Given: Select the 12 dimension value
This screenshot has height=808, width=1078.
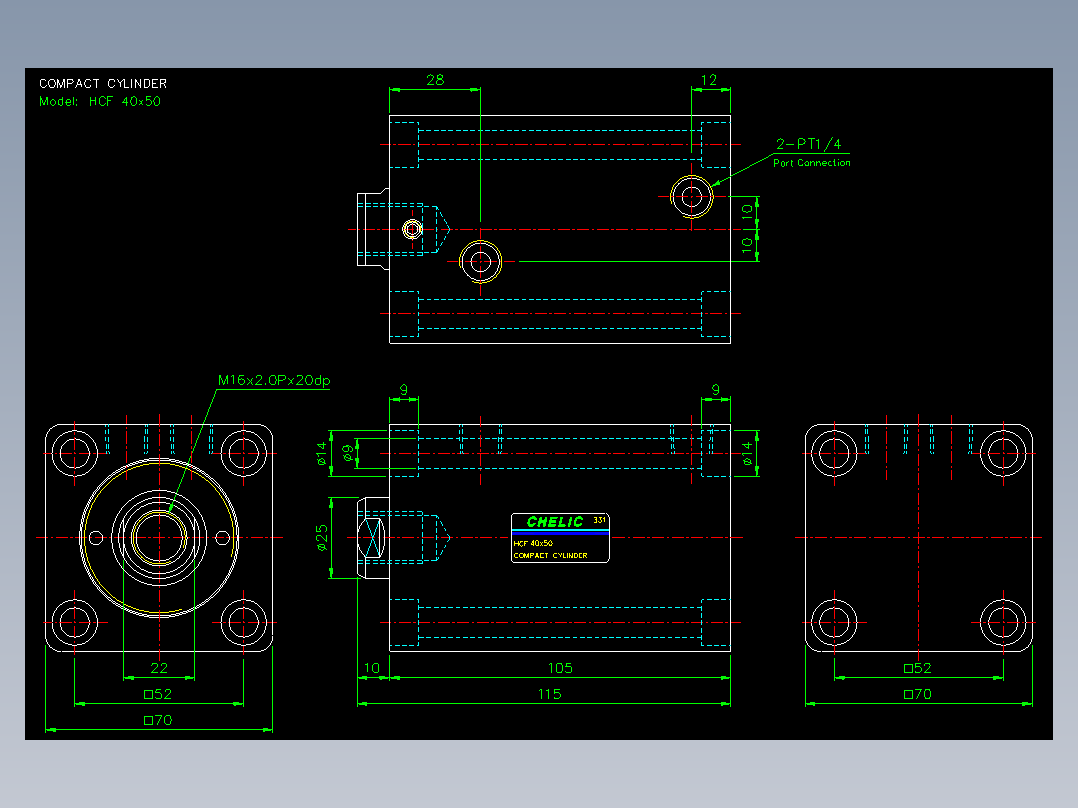Looking at the screenshot, I should (x=709, y=80).
